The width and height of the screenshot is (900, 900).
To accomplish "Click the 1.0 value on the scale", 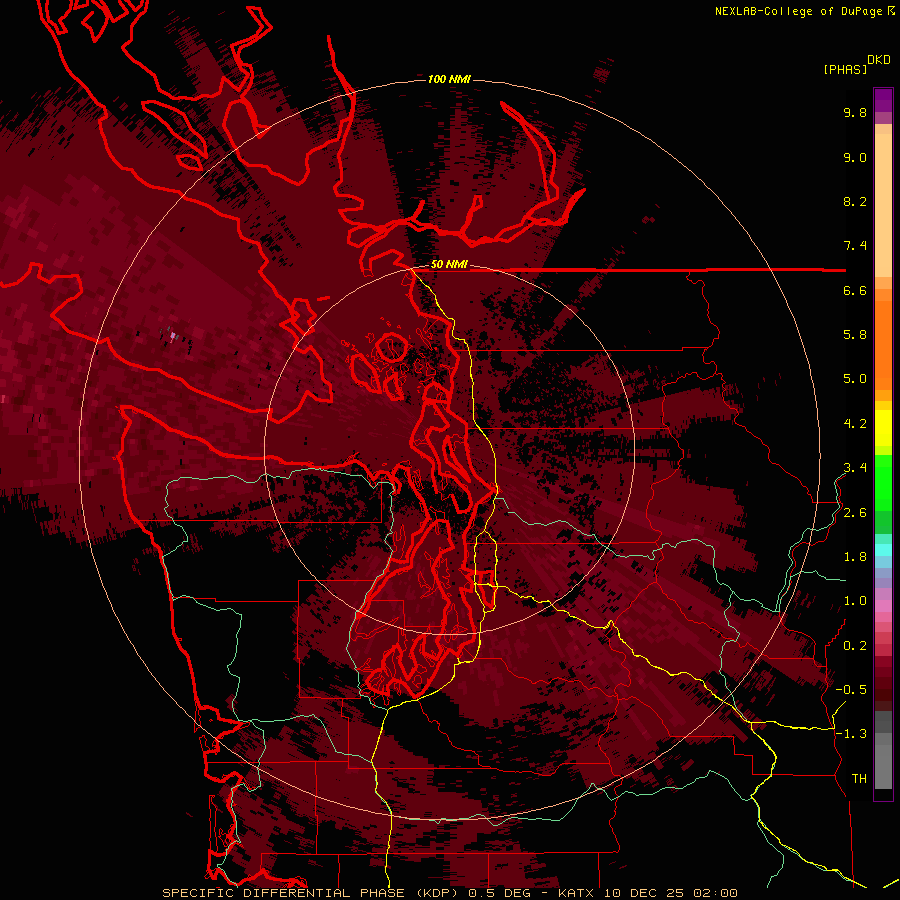I will point(855,601).
